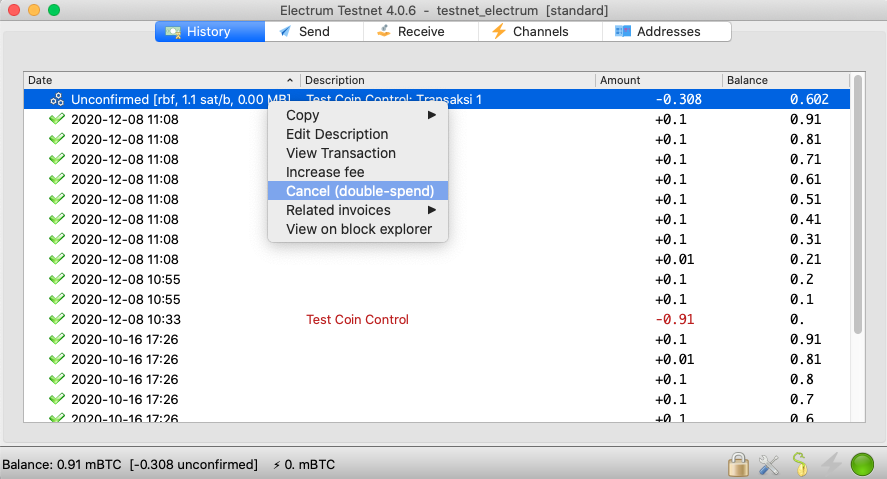
Task: Click the +0.01 amount with balance 0.81
Action: (674, 360)
